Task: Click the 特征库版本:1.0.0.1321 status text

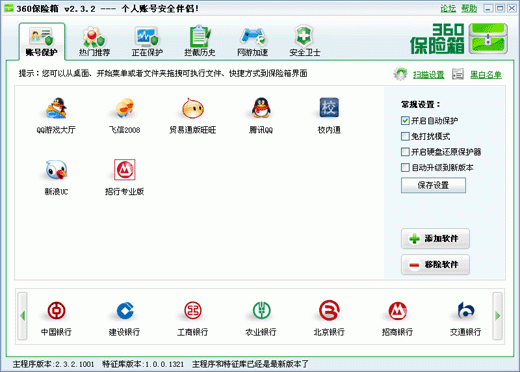Action: 143,364
